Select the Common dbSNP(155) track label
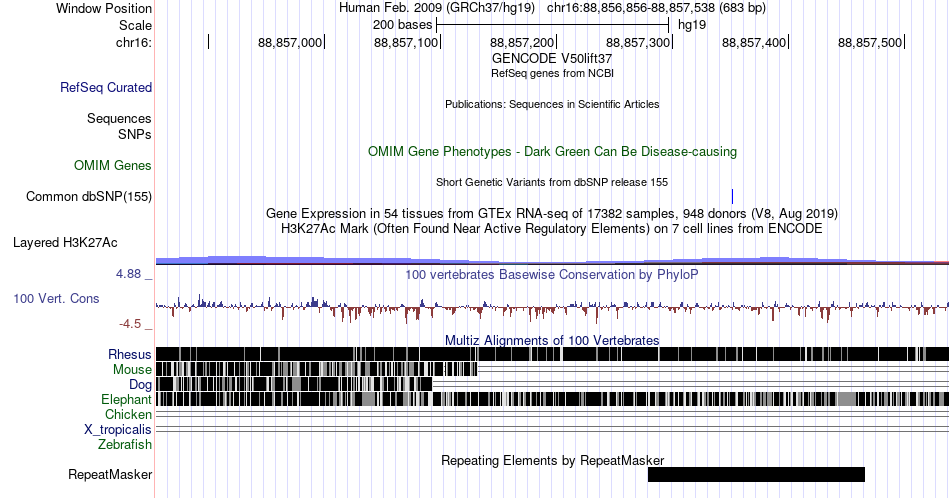950x498 pixels. click(89, 196)
